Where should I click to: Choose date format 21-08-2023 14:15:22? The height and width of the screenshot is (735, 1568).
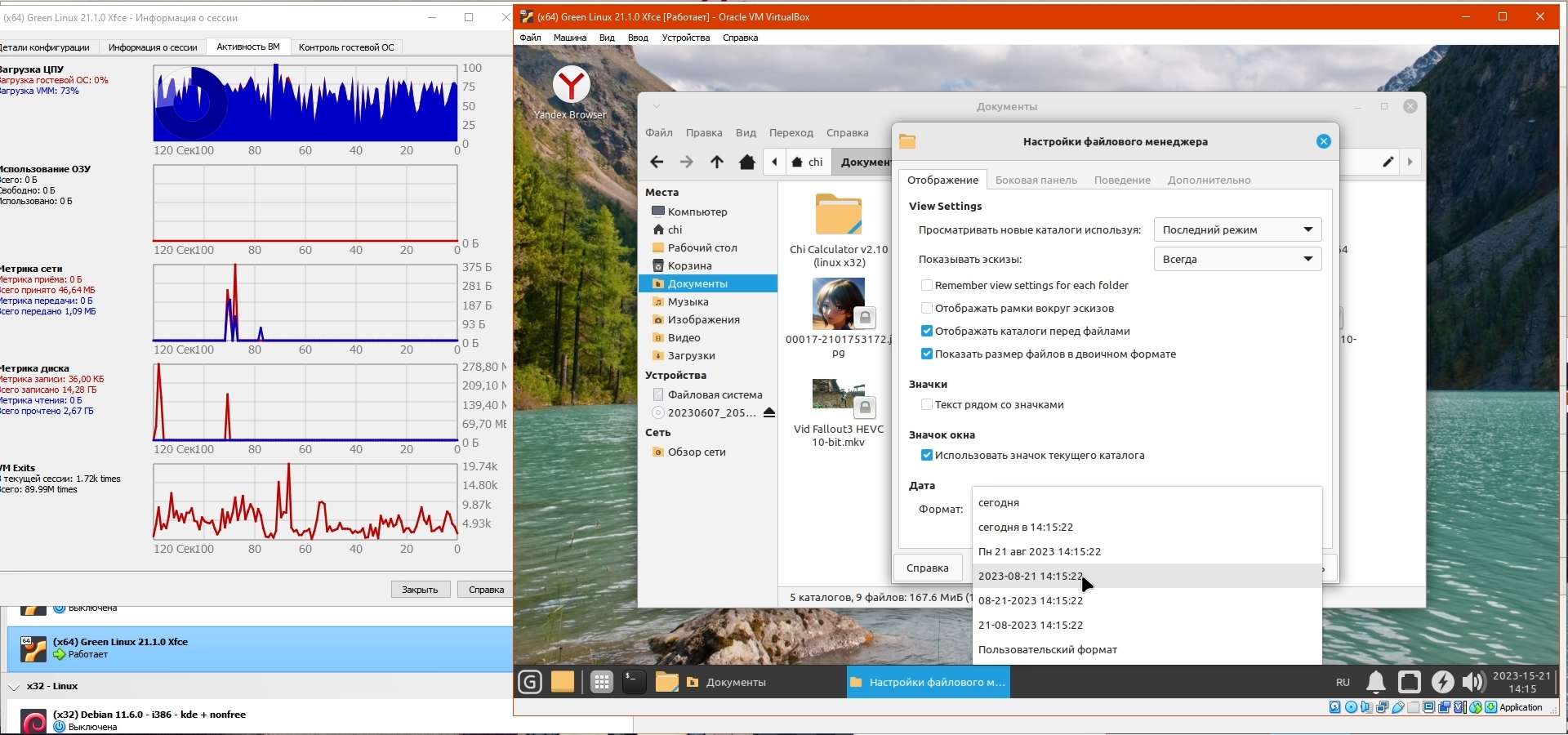click(x=1147, y=625)
